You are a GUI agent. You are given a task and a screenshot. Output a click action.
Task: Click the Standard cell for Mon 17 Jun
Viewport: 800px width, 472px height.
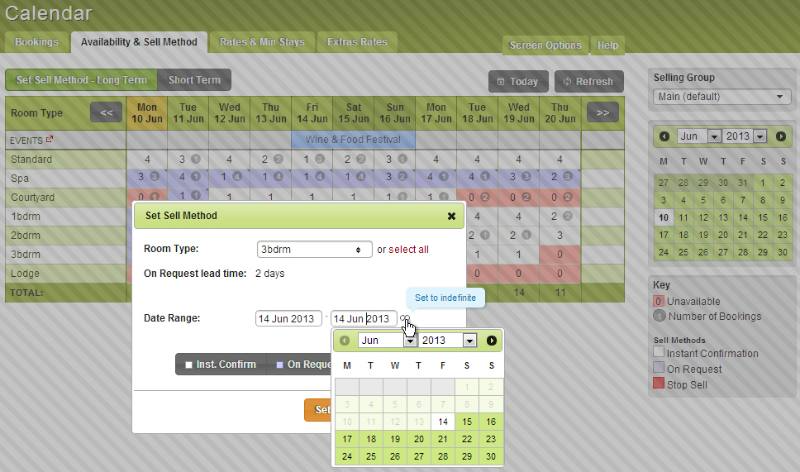[x=436, y=159]
